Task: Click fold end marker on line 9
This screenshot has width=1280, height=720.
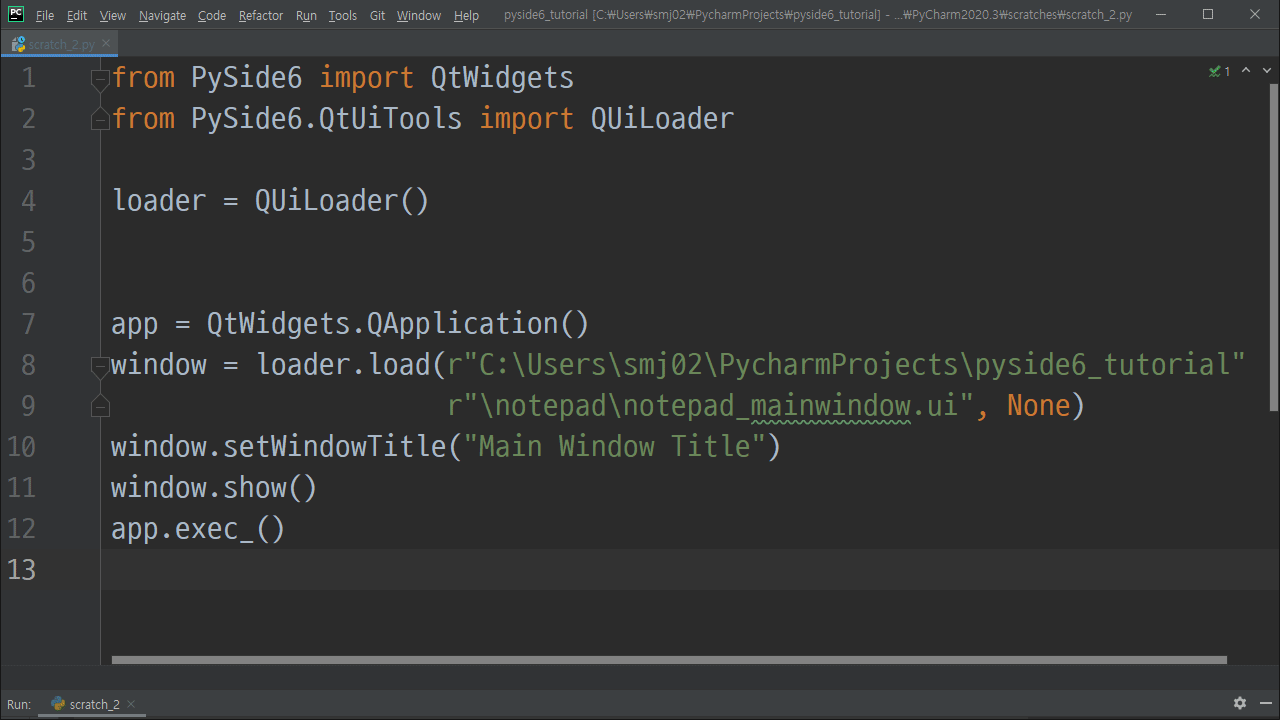Action: pyautogui.click(x=100, y=407)
